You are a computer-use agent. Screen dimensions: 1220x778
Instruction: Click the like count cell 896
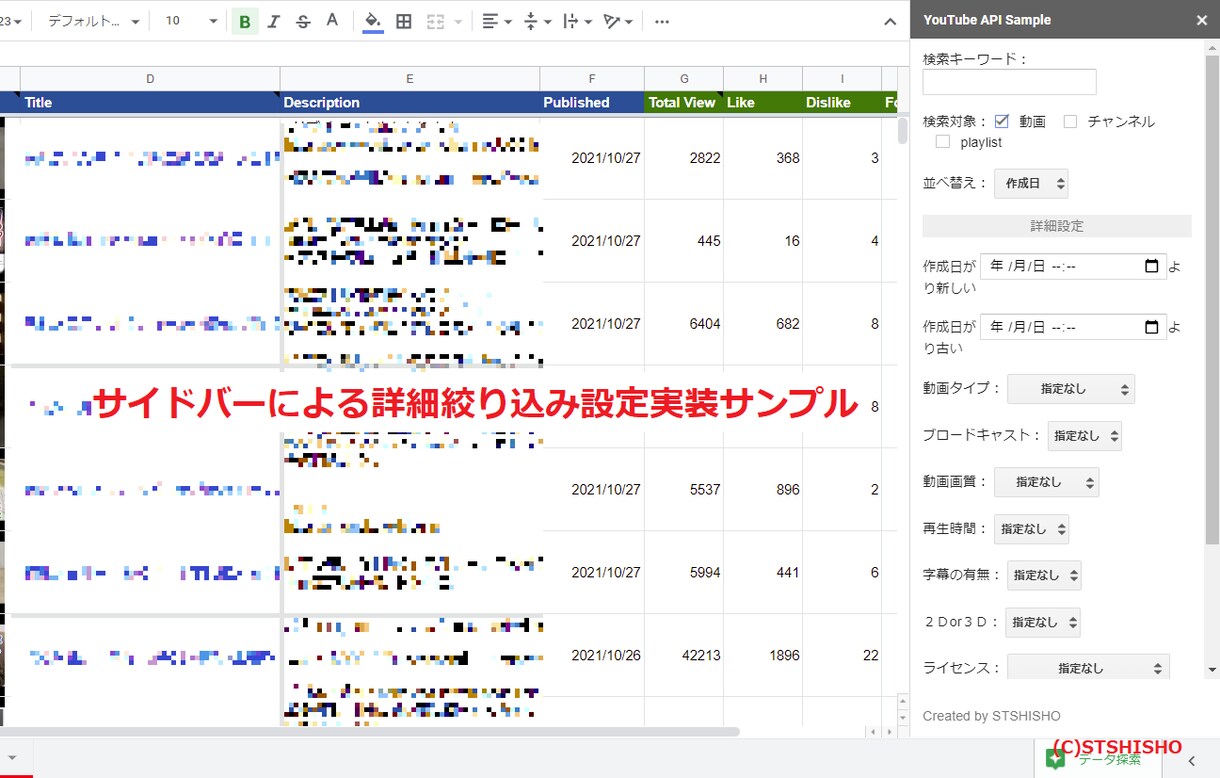(763, 489)
